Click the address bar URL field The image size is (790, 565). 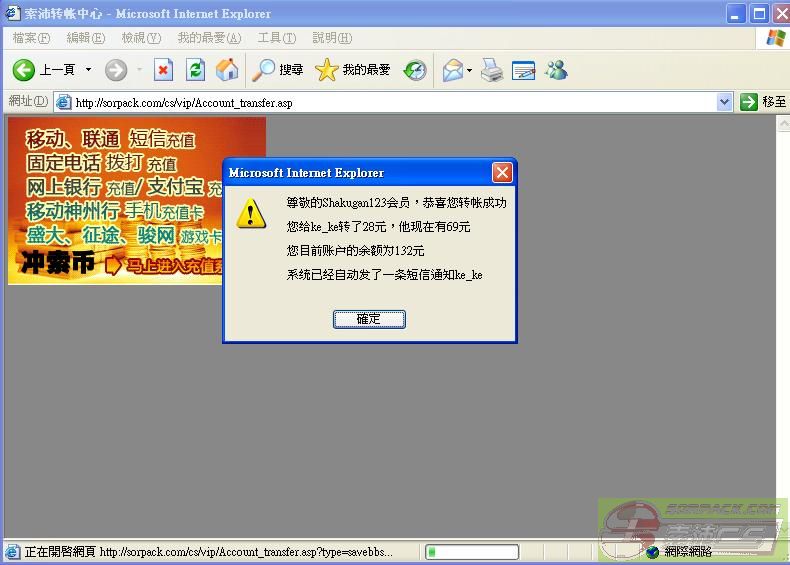tap(390, 102)
